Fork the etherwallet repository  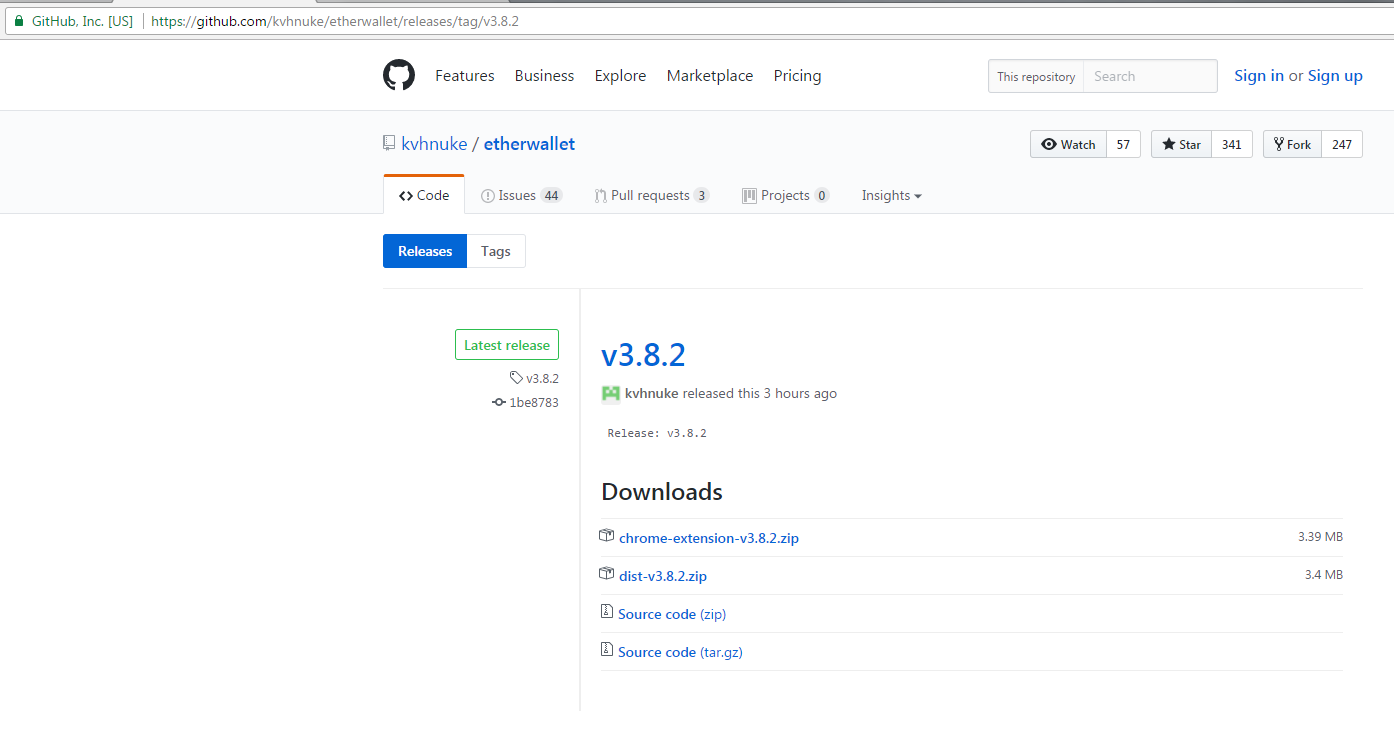click(1293, 144)
